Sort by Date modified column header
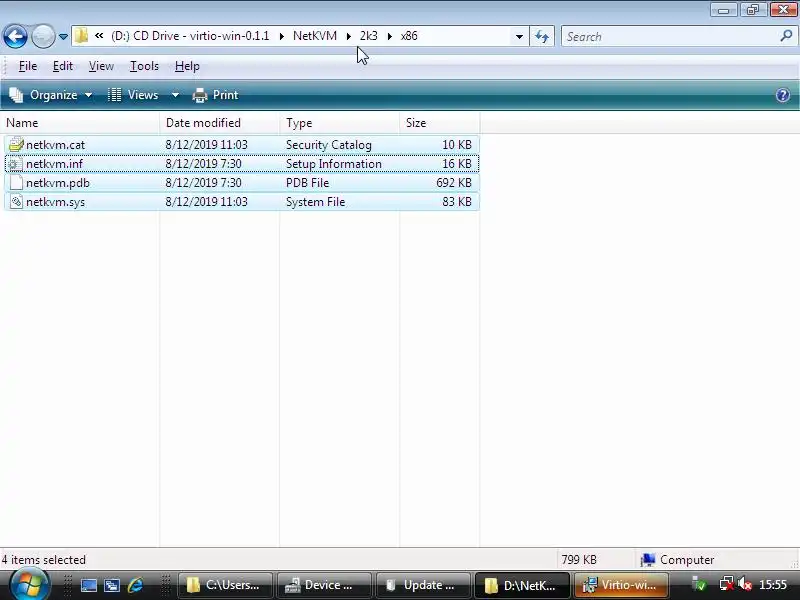This screenshot has width=800, height=600. [x=220, y=123]
